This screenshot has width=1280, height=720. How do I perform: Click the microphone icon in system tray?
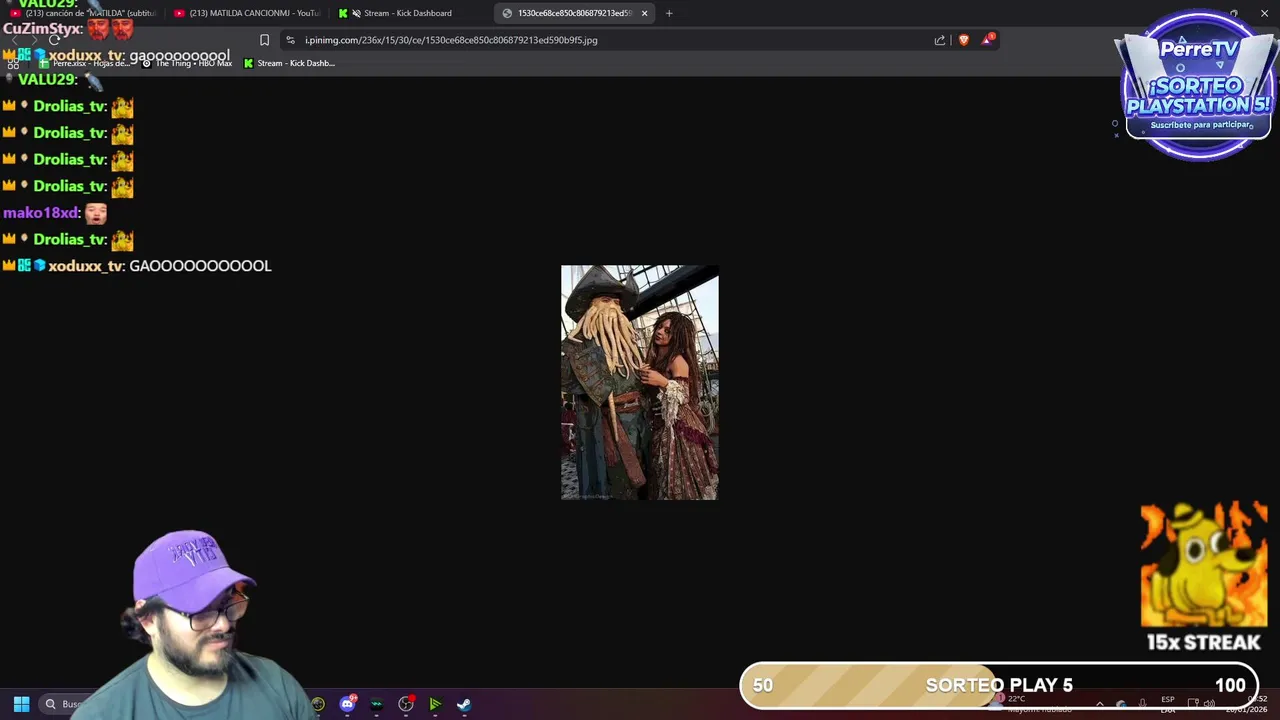click(1143, 704)
